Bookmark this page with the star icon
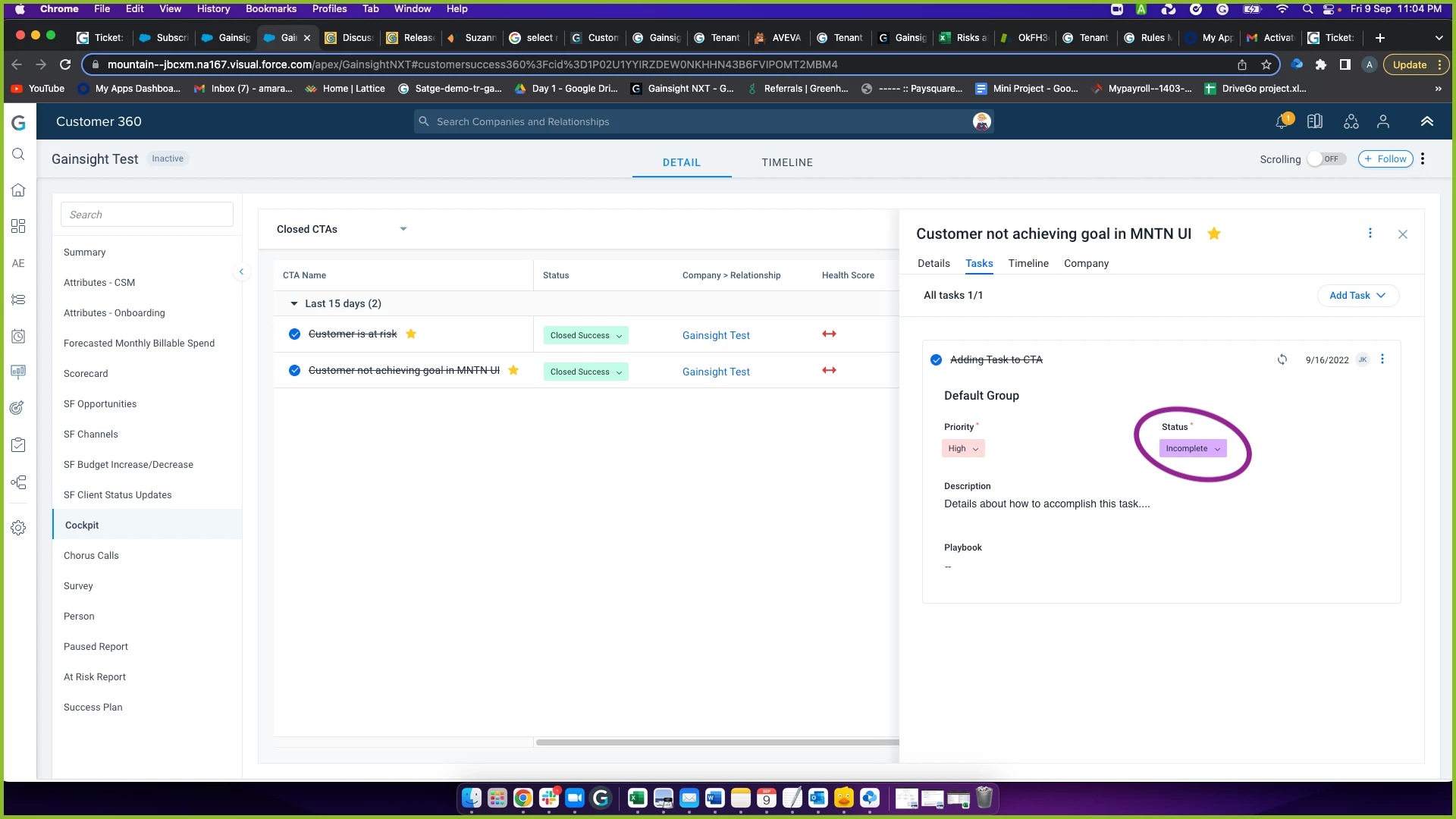 click(1266, 64)
